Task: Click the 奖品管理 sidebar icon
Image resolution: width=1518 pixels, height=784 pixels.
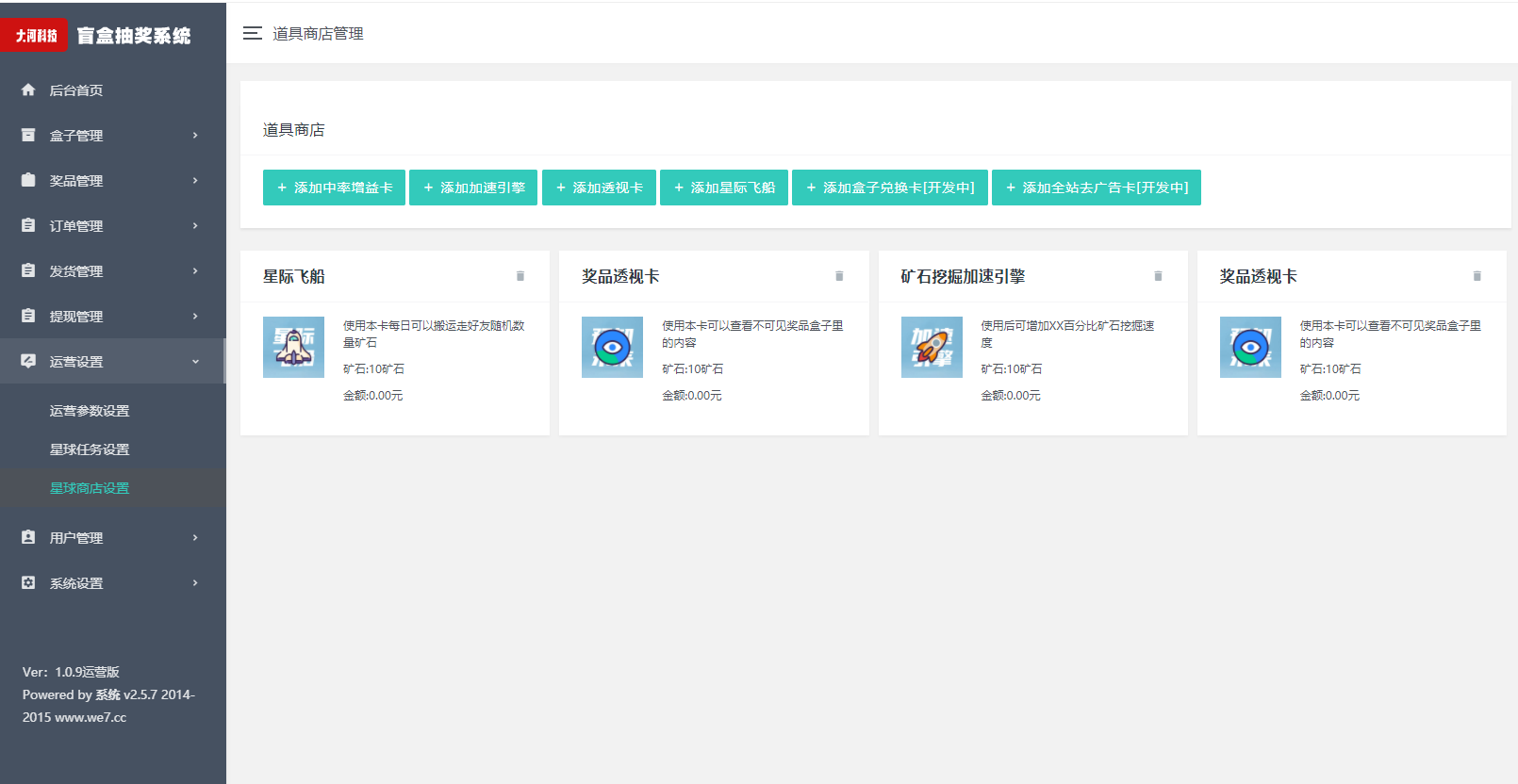Action: coord(28,180)
